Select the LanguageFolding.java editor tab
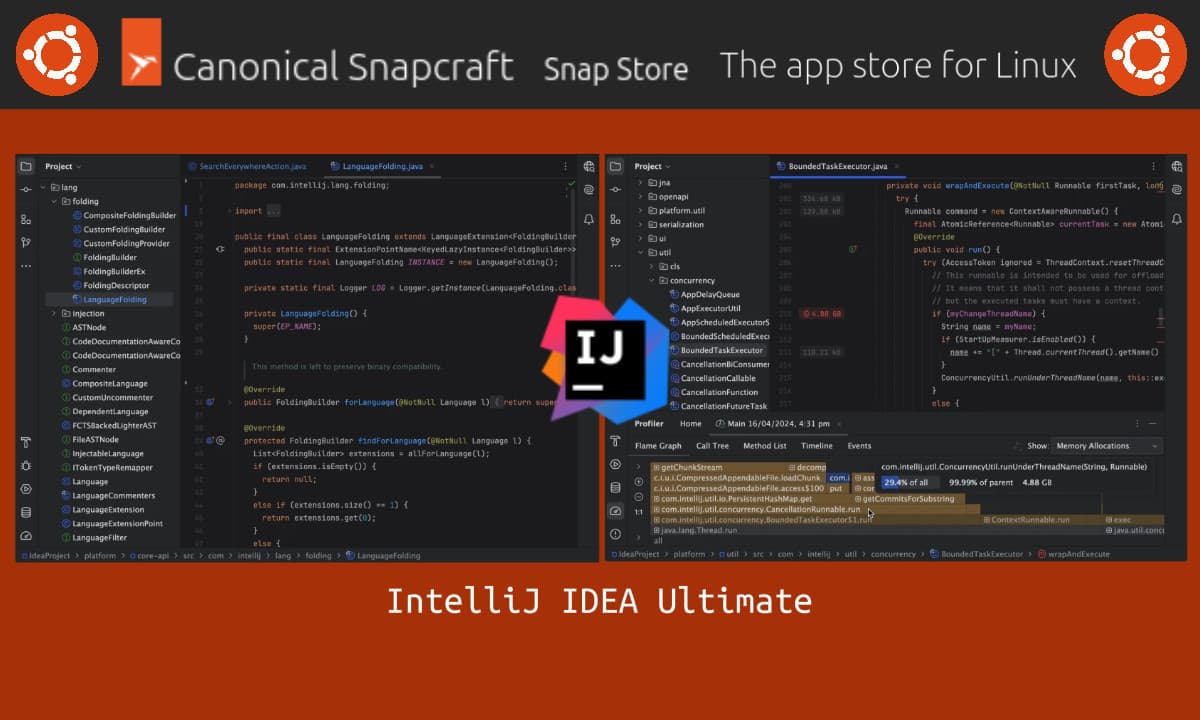Screen dimensions: 1200x720 [x=383, y=166]
